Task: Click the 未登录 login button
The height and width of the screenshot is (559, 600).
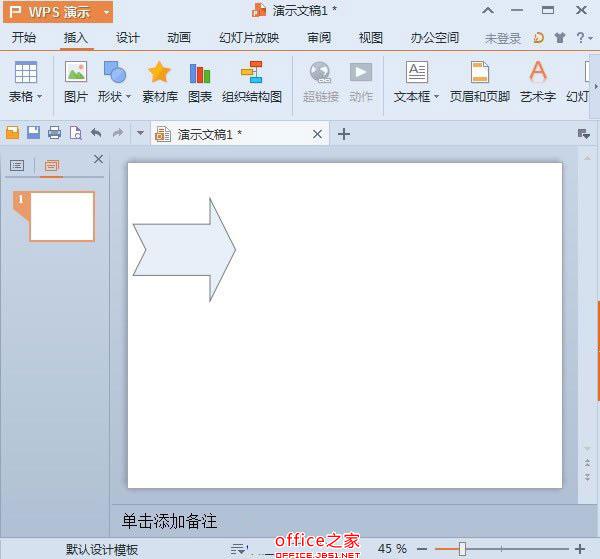Action: click(x=502, y=38)
